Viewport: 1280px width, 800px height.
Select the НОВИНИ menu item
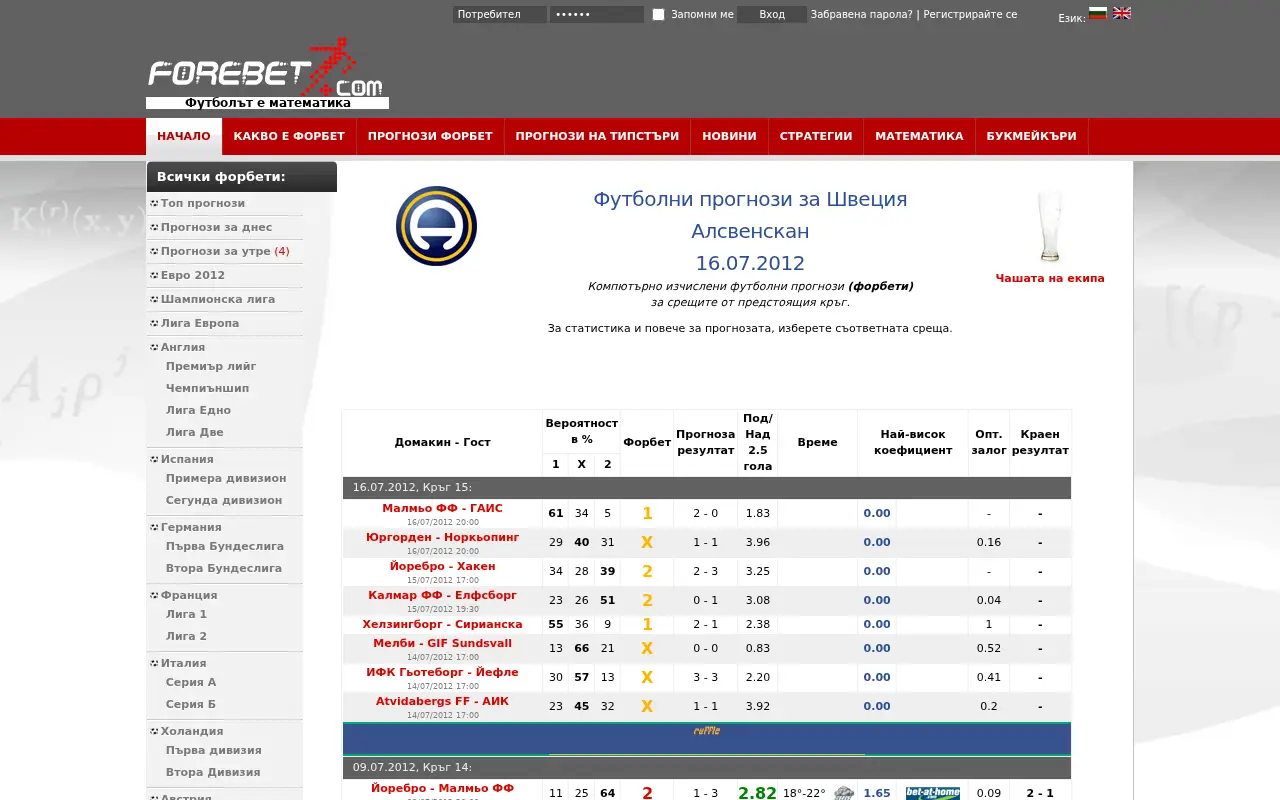(x=729, y=137)
